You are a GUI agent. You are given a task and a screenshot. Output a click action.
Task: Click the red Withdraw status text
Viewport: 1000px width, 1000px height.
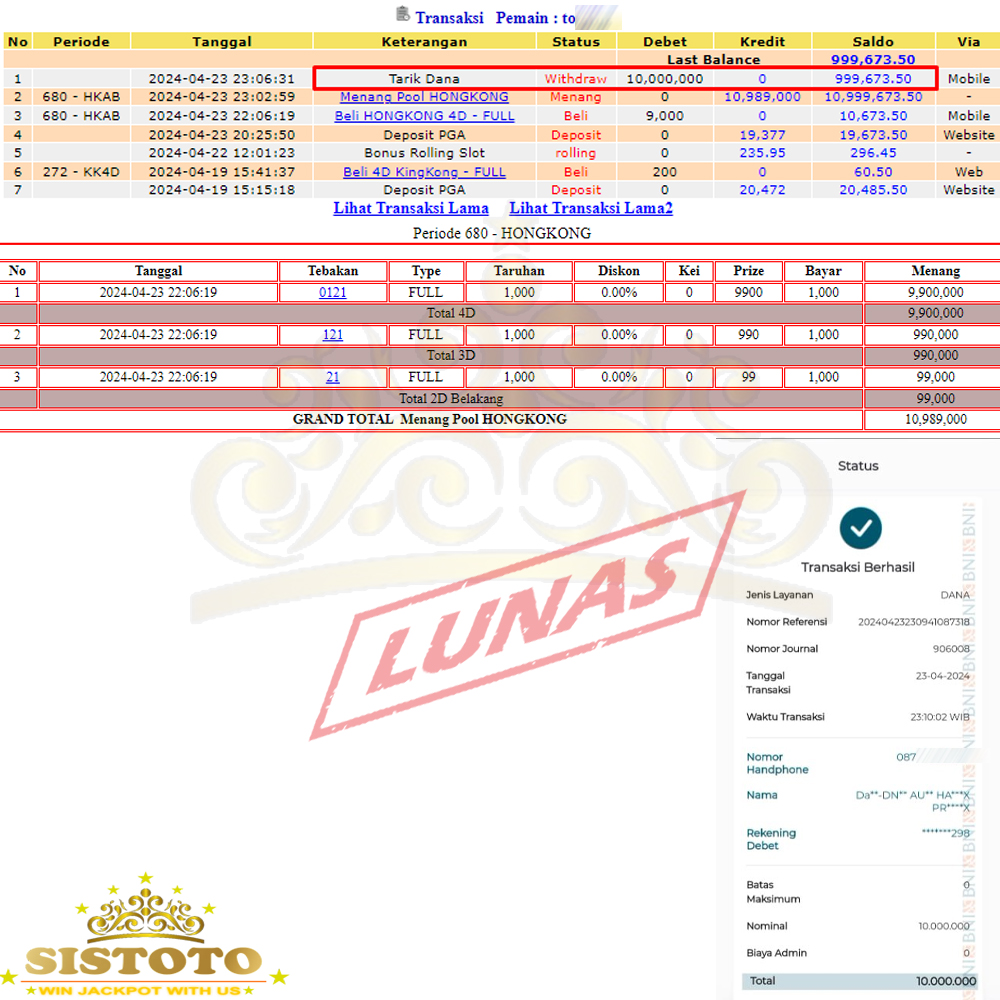click(x=575, y=79)
